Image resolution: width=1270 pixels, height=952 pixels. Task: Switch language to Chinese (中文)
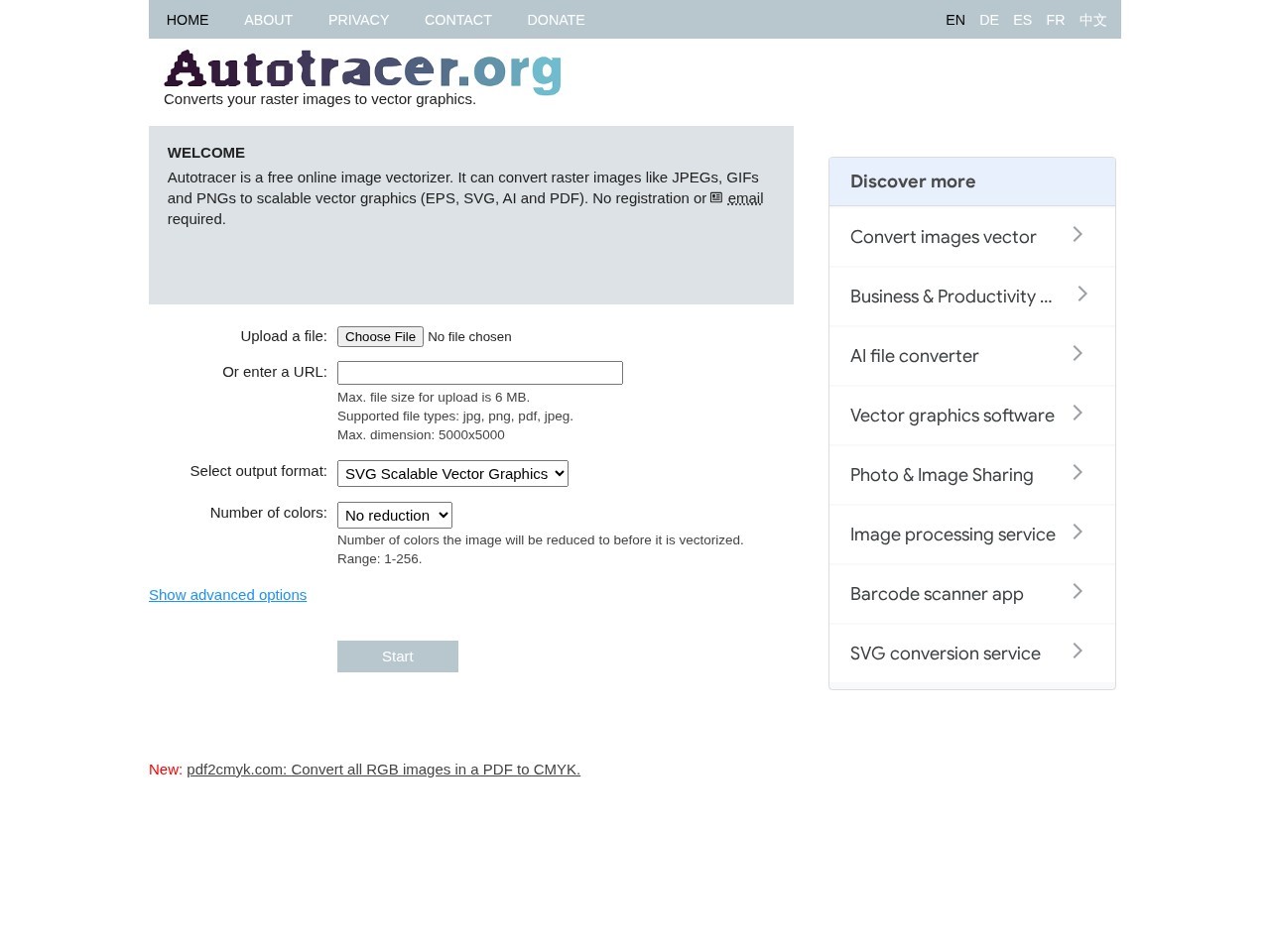[x=1092, y=20]
